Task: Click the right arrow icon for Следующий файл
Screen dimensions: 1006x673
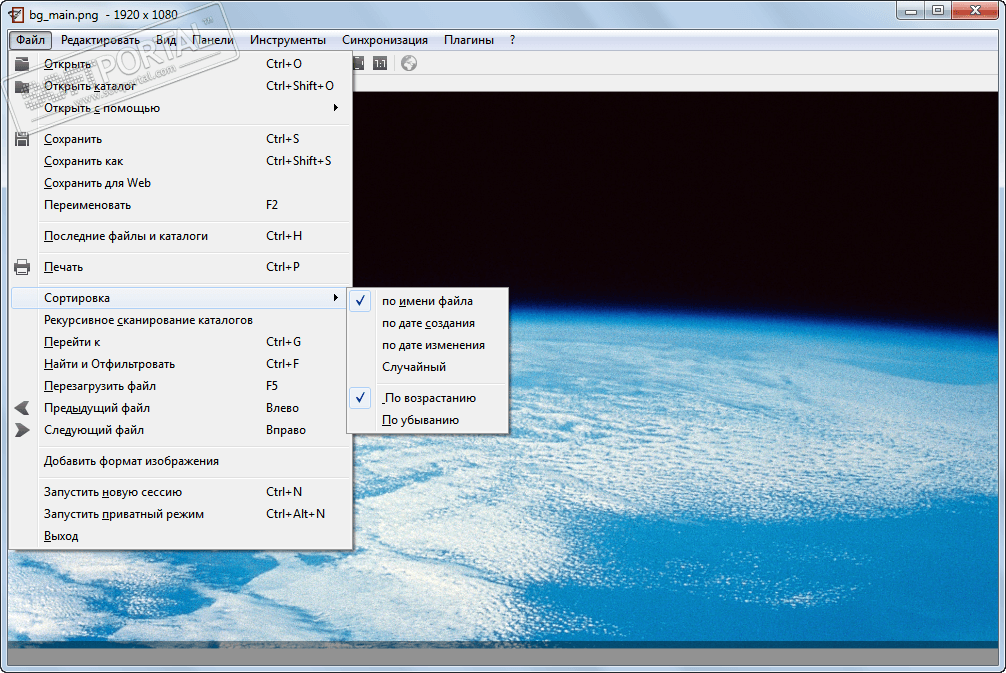Action: click(x=22, y=430)
